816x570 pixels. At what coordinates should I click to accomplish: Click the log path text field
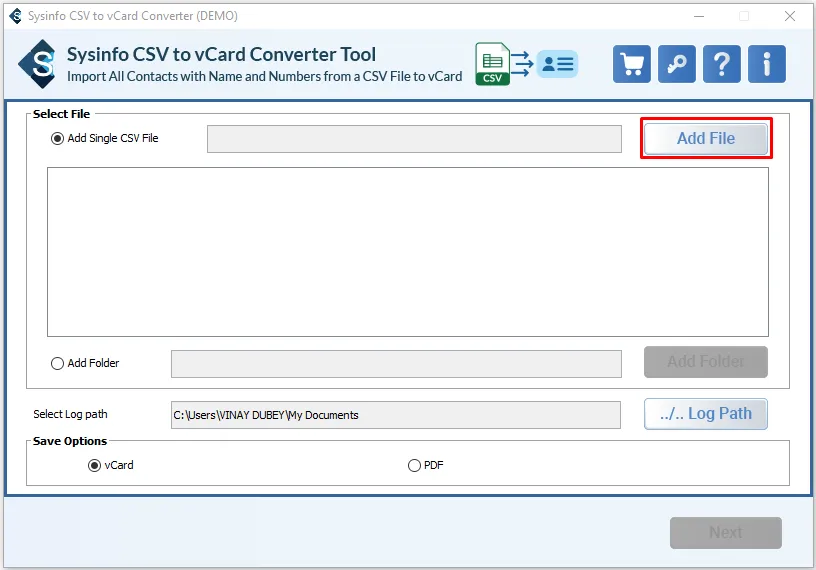point(396,415)
